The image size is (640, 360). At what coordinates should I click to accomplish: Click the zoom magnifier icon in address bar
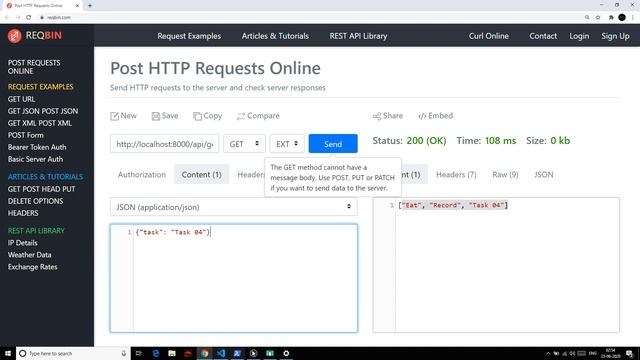[x=587, y=17]
